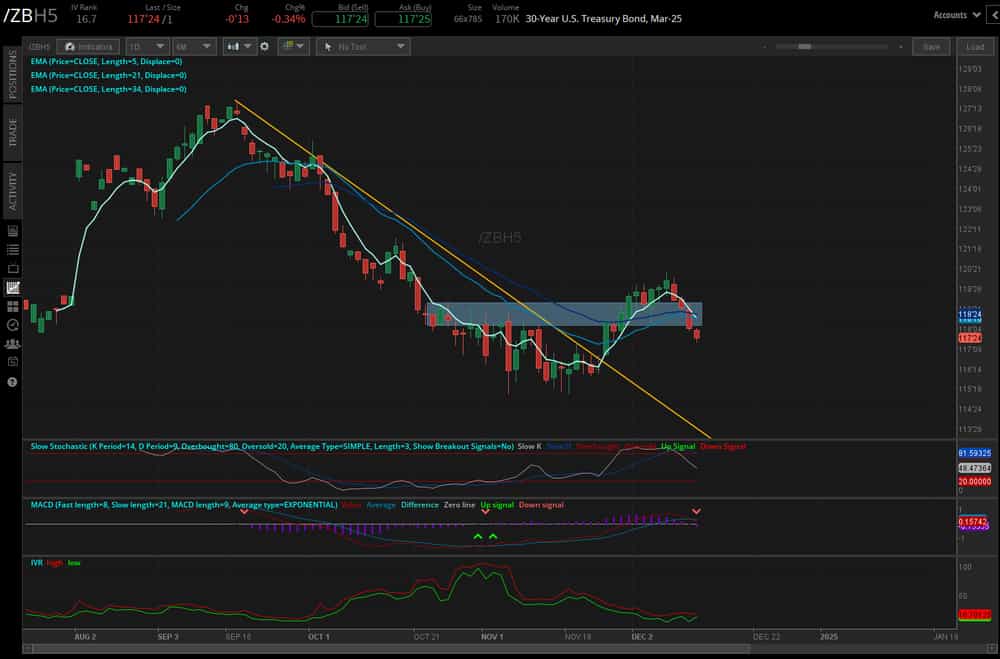Image resolution: width=1000 pixels, height=659 pixels.
Task: Click the Save chart button
Action: [x=930, y=46]
